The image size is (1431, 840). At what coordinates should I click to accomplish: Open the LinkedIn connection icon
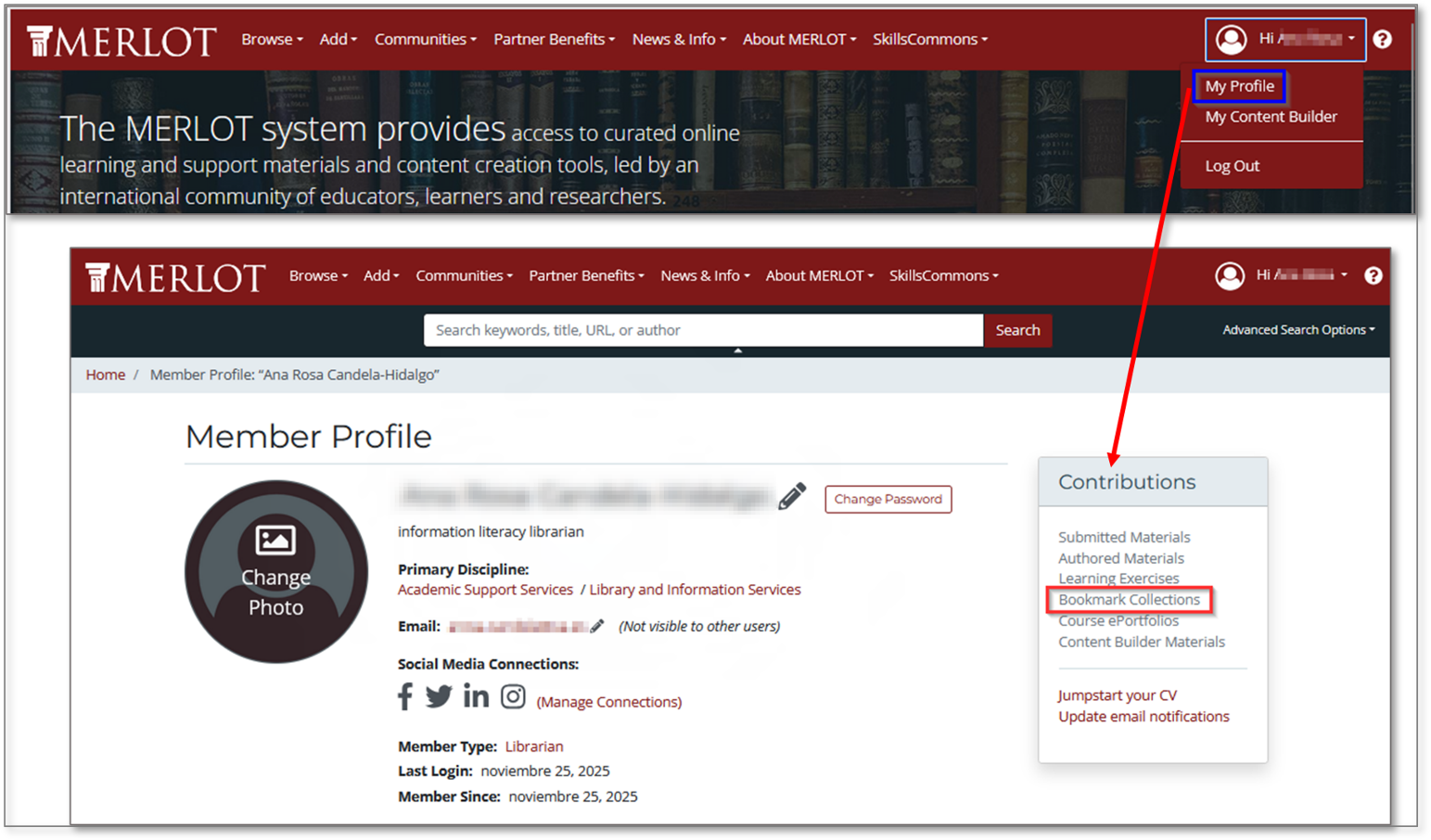pos(476,696)
